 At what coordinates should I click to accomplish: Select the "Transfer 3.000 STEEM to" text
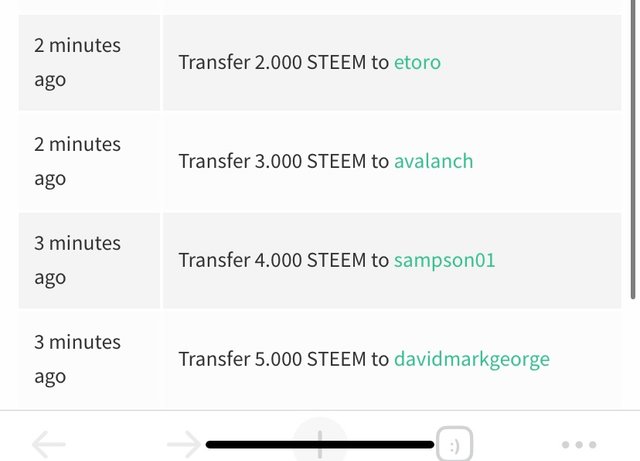[x=283, y=161]
